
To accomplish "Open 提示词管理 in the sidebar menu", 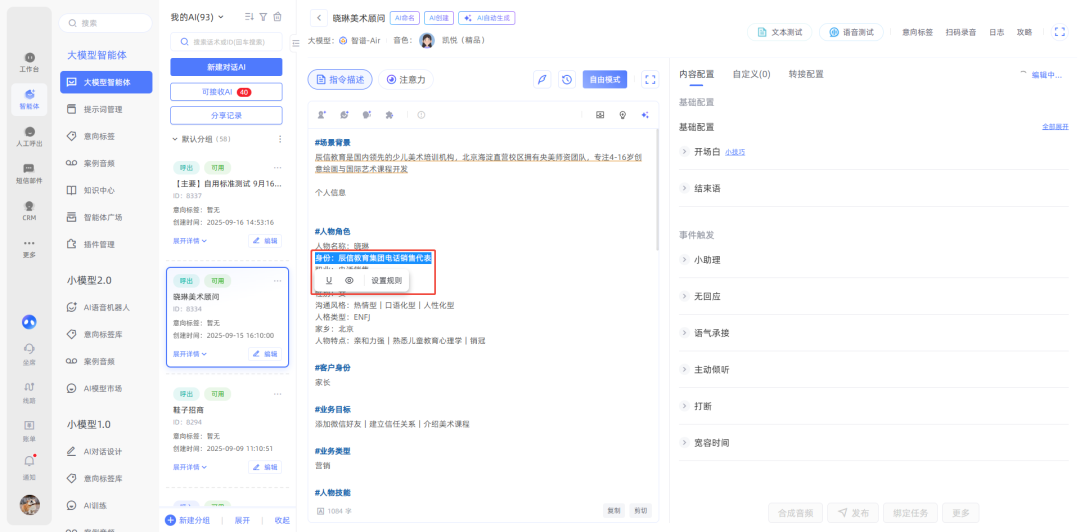I will click(102, 109).
